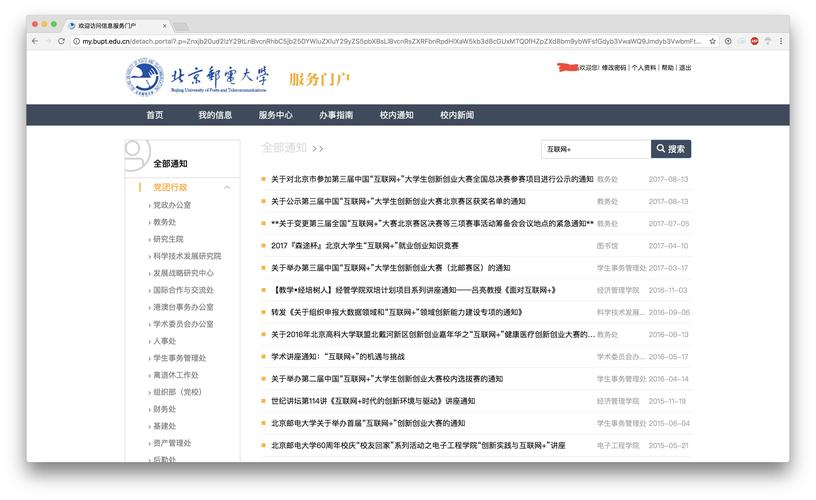Close the 欢迎访问信息服务门户 browser tab
The image size is (816, 500).
click(164, 25)
